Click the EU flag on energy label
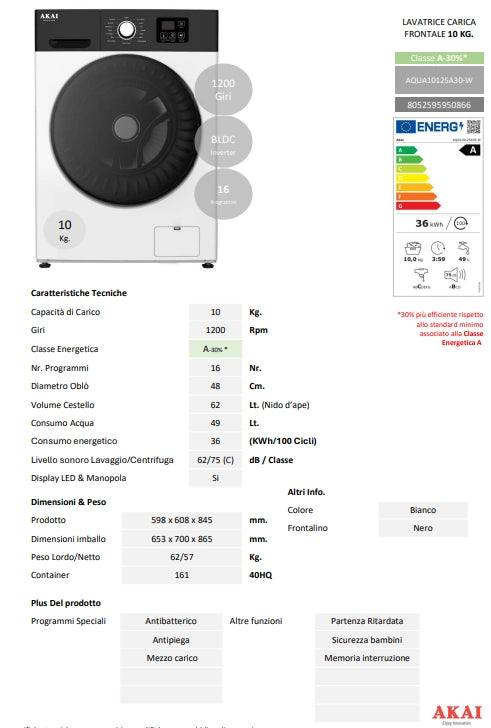 [405, 127]
